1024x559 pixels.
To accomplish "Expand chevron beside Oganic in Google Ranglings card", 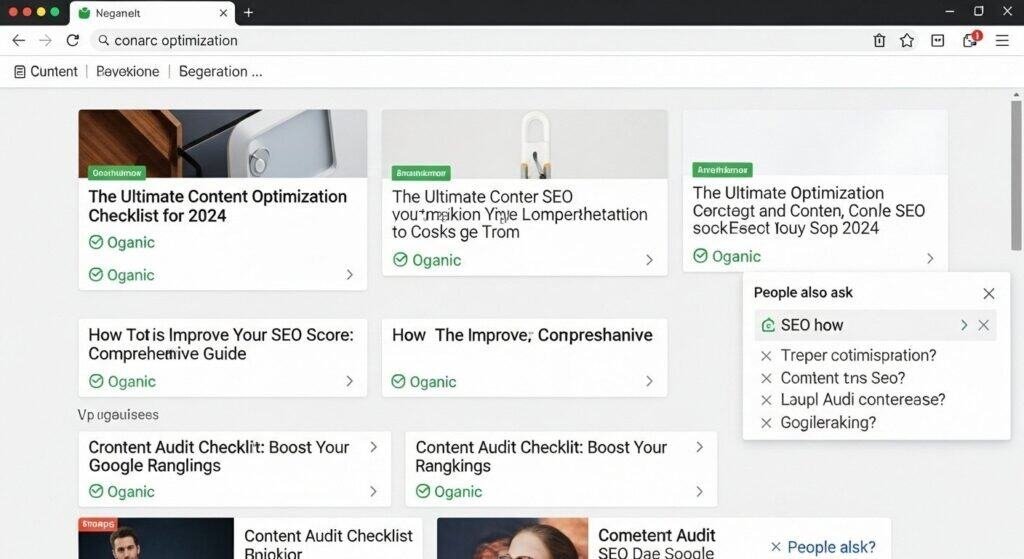I will click(374, 491).
